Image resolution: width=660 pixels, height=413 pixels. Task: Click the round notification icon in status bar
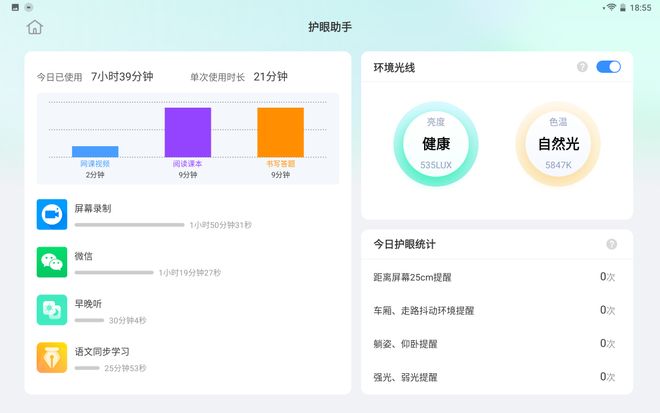coord(29,7)
